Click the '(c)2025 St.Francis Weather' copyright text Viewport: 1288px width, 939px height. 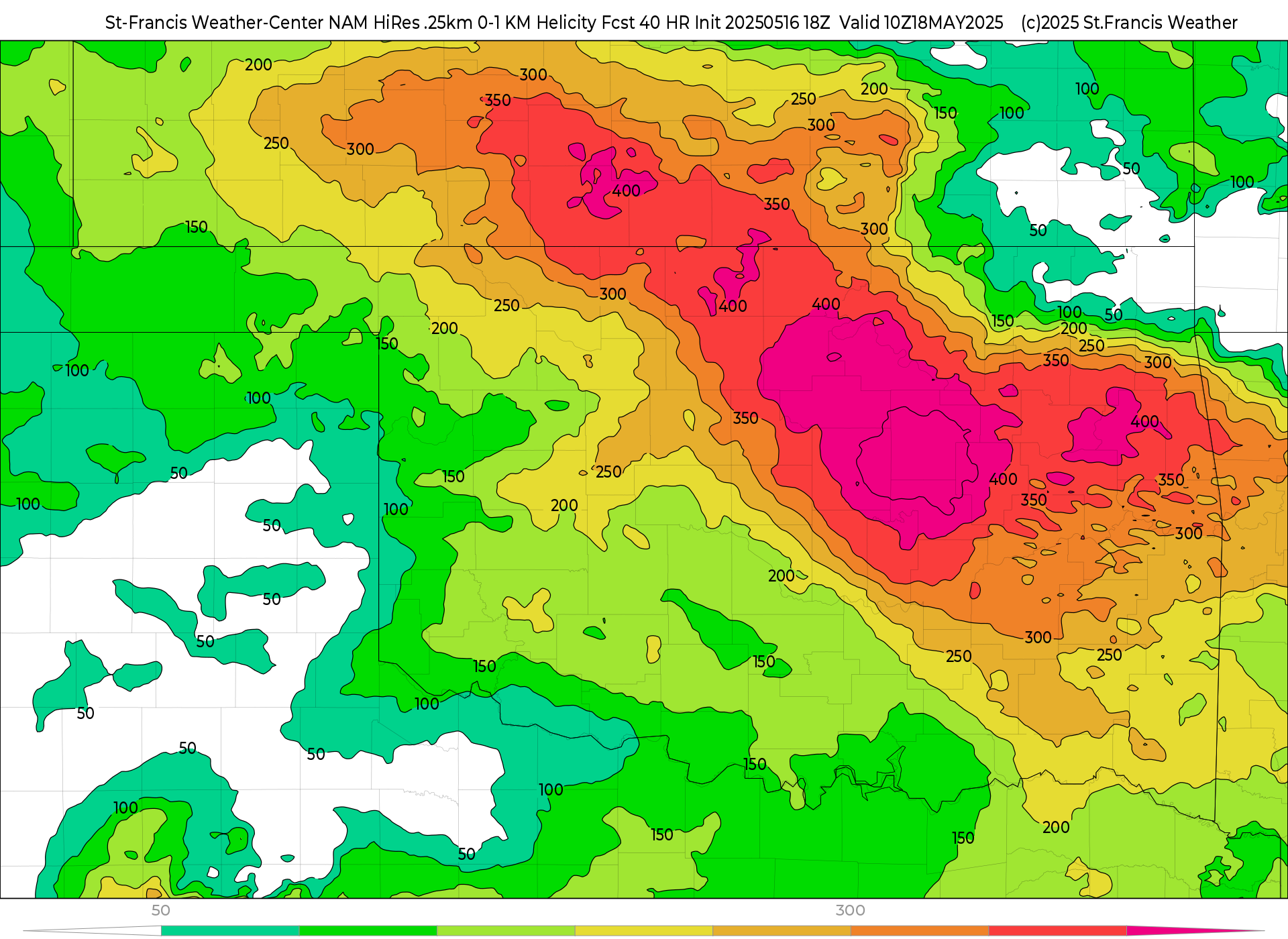pyautogui.click(x=1129, y=23)
